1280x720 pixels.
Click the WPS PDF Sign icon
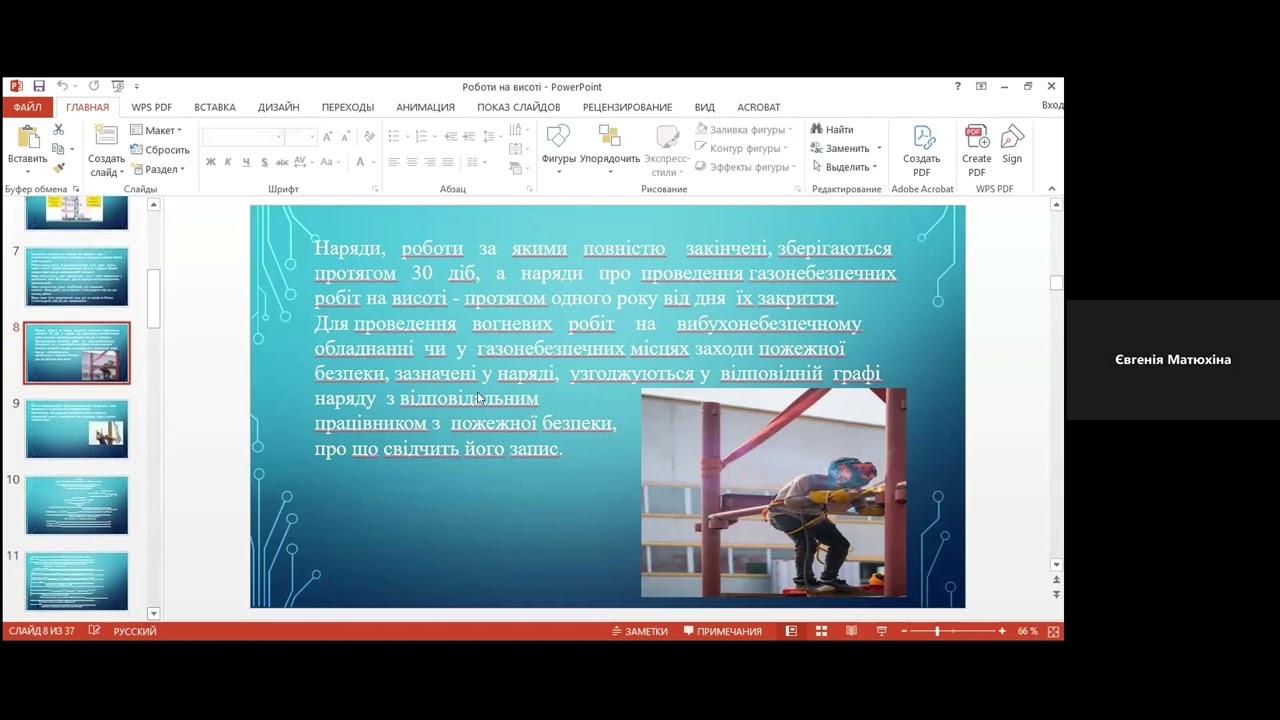pyautogui.click(x=1012, y=146)
